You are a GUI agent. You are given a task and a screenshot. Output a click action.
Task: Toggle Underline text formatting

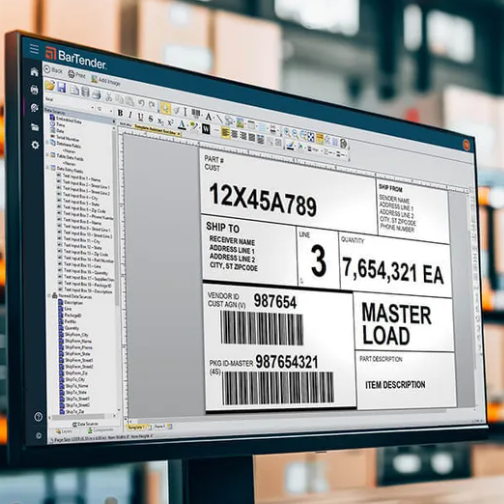pos(141,117)
